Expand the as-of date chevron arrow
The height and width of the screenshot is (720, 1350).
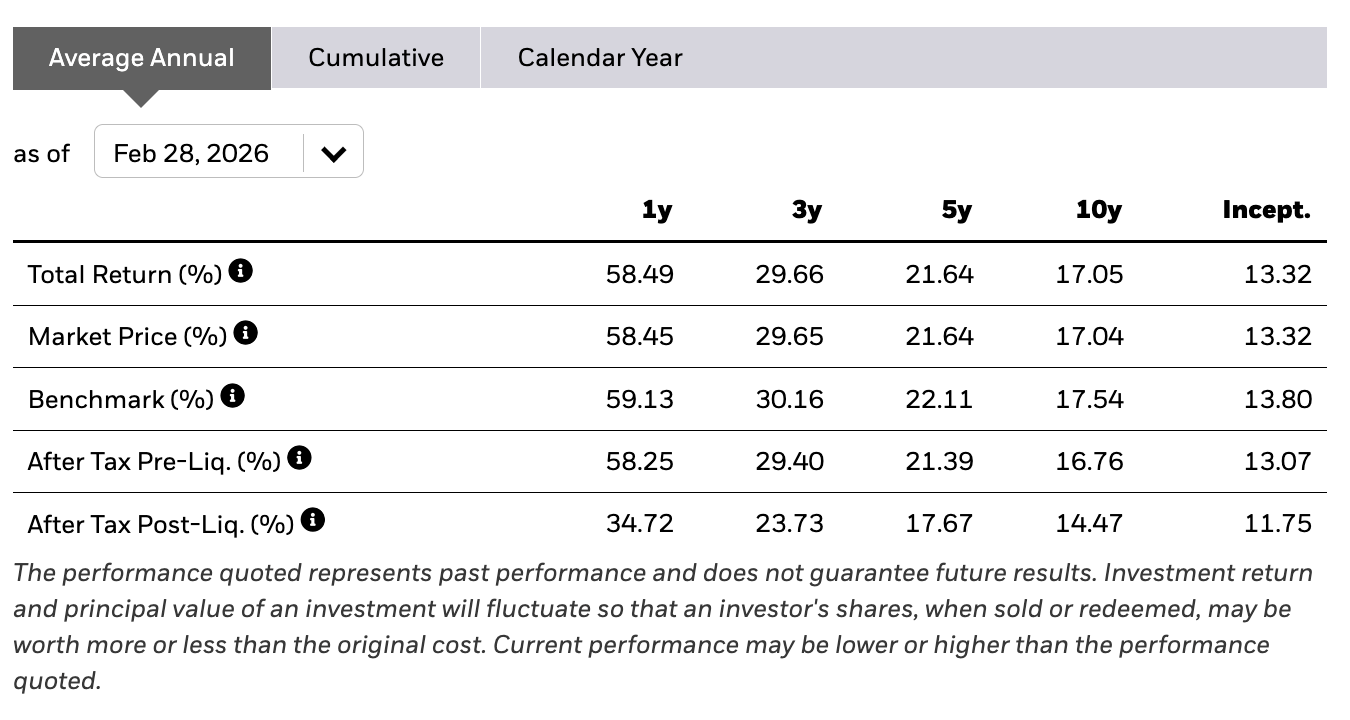(x=333, y=153)
